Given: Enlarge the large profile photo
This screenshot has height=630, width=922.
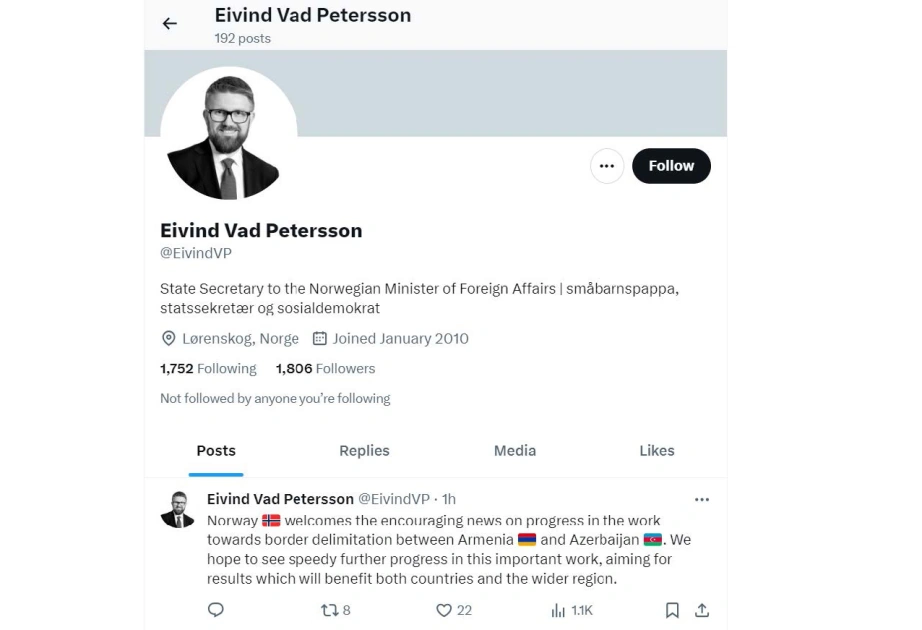Looking at the screenshot, I should [229, 134].
